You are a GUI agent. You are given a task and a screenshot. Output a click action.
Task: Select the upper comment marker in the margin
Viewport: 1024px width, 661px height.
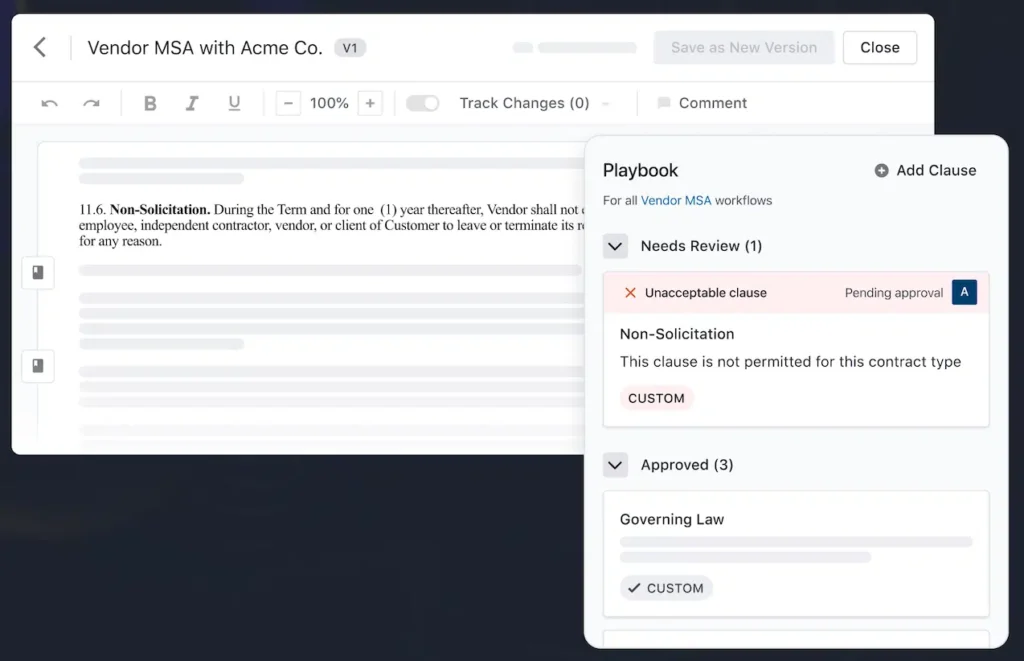38,272
